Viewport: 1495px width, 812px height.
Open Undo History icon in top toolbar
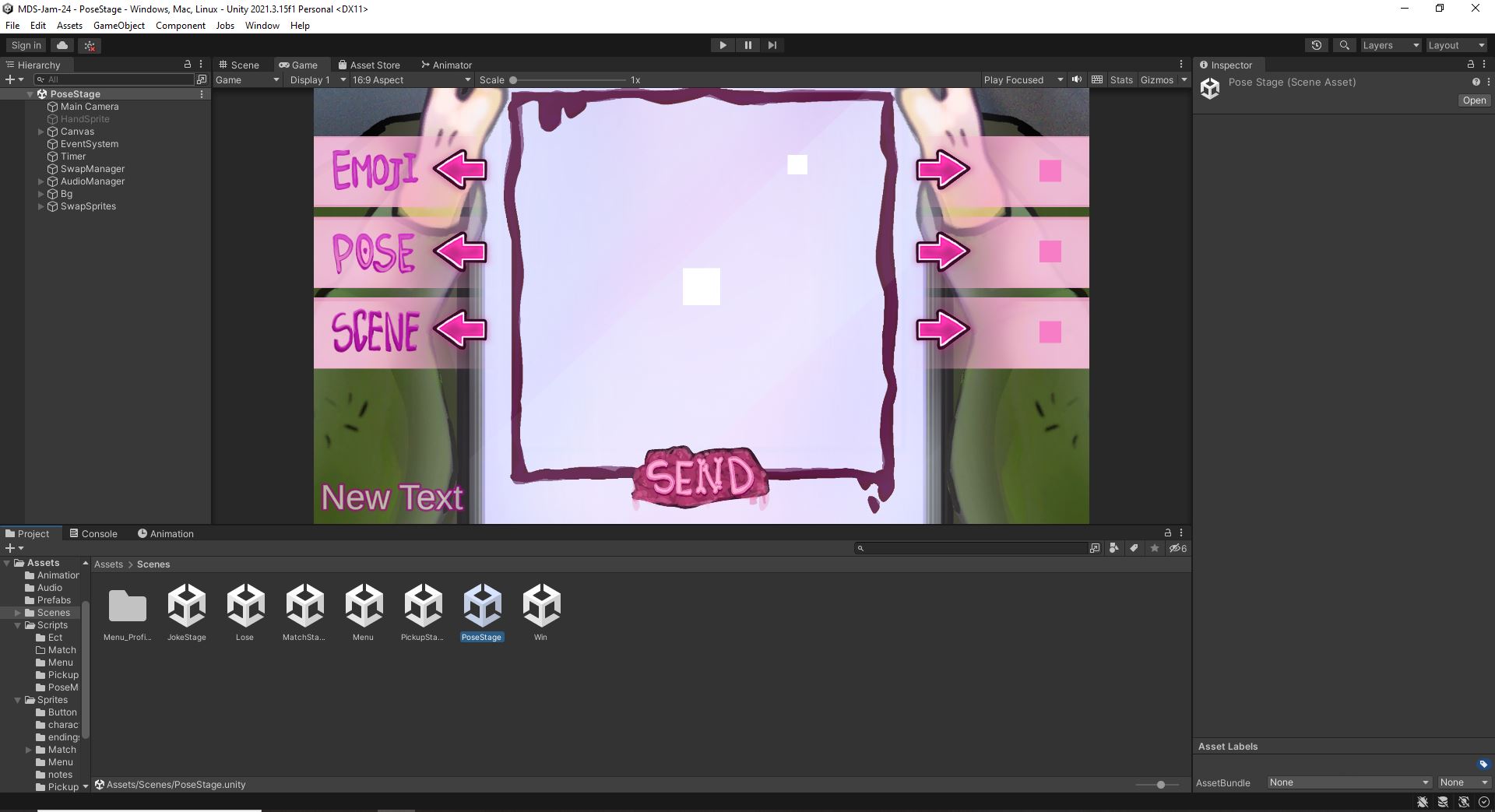[1317, 45]
